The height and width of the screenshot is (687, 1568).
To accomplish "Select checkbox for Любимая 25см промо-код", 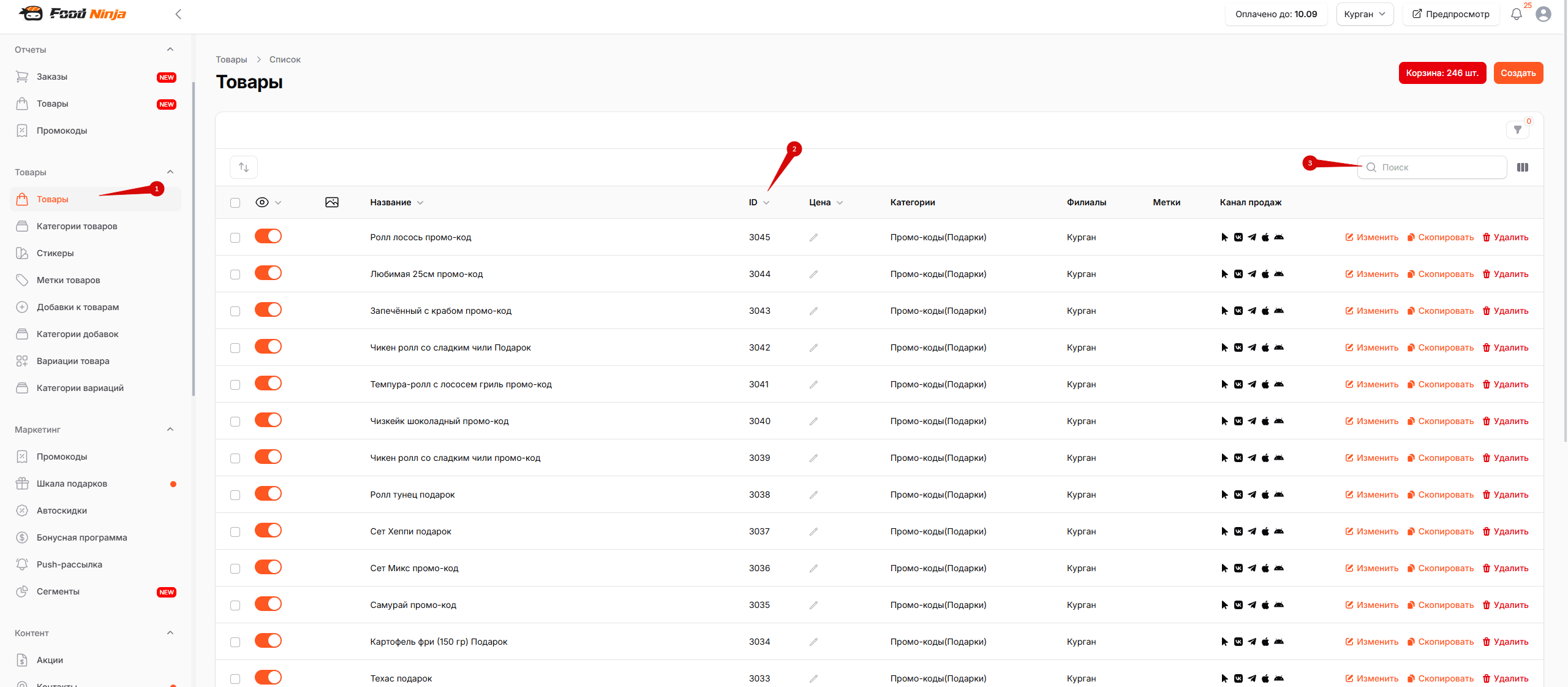I will tap(235, 275).
